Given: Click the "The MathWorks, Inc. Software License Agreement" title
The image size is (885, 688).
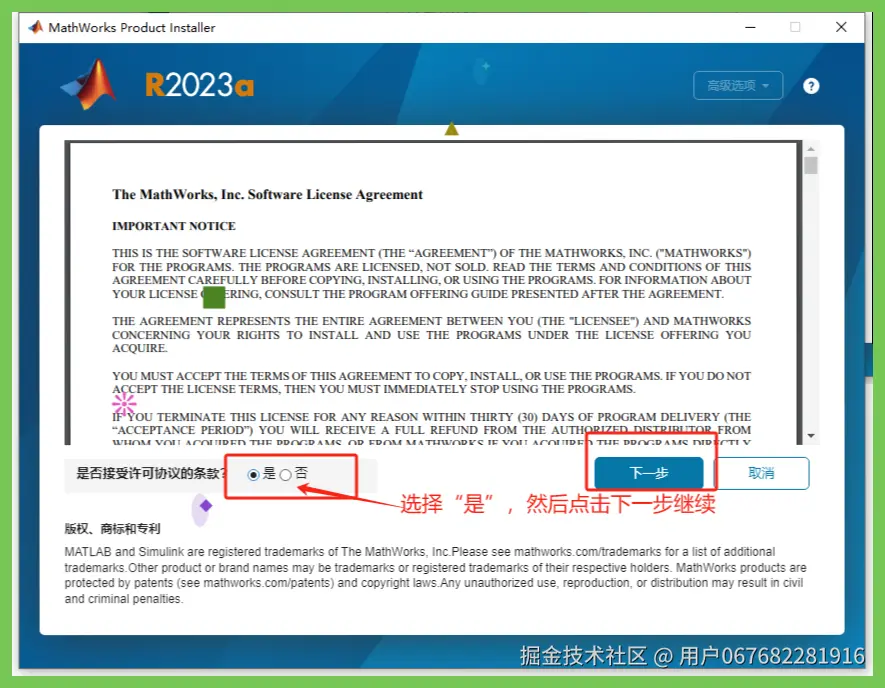Looking at the screenshot, I should click(268, 195).
